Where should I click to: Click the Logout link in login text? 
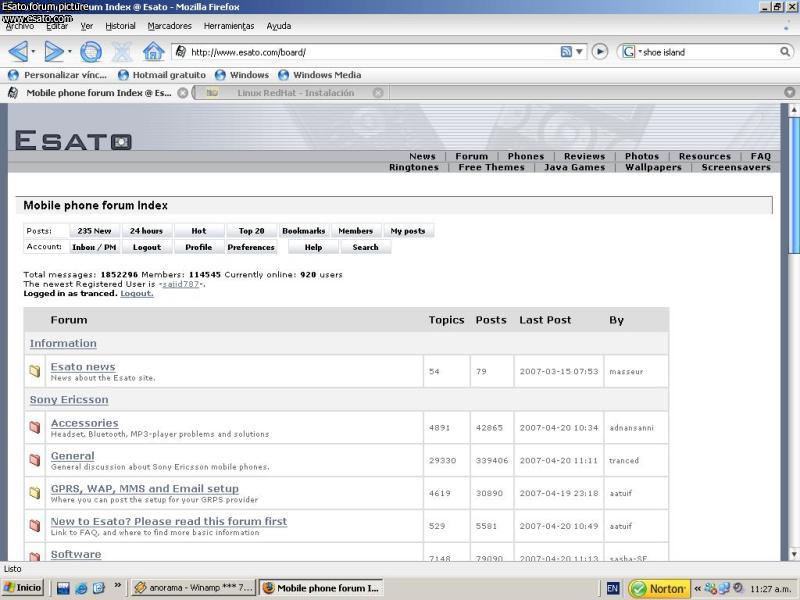coord(137,293)
